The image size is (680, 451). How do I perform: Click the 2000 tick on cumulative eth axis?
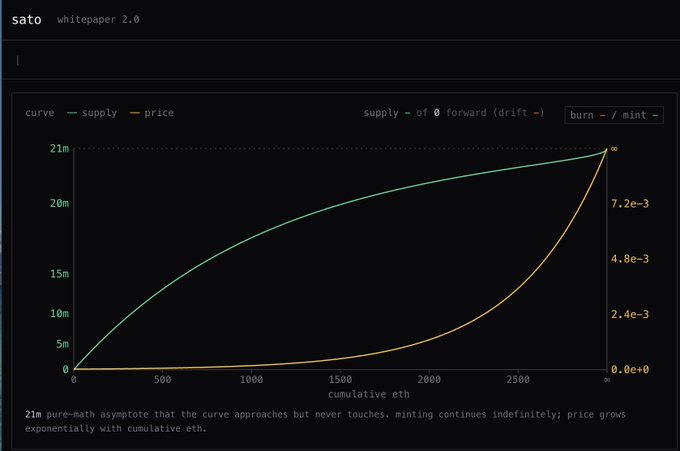pyautogui.click(x=429, y=380)
